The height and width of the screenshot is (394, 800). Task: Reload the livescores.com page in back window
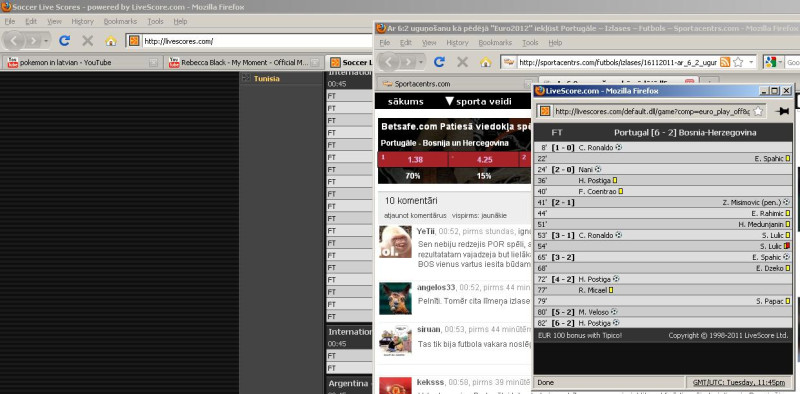point(64,40)
